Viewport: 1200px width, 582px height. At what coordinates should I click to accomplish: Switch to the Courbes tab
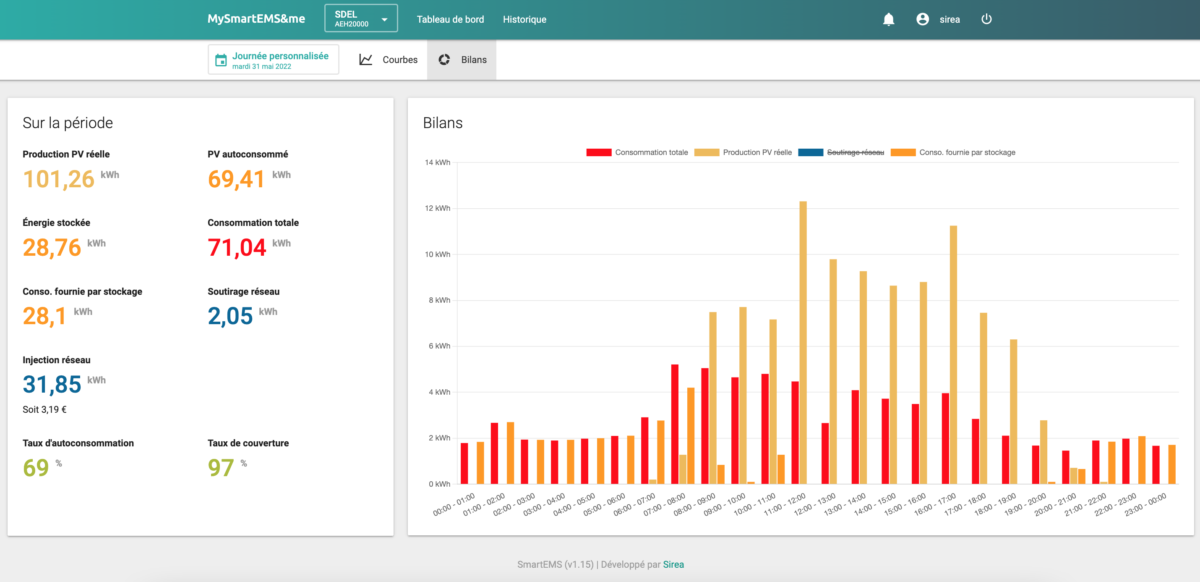tap(388, 60)
